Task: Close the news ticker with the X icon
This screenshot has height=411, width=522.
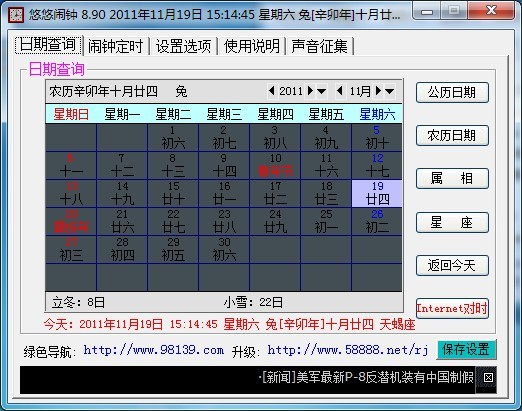Action: click(488, 378)
